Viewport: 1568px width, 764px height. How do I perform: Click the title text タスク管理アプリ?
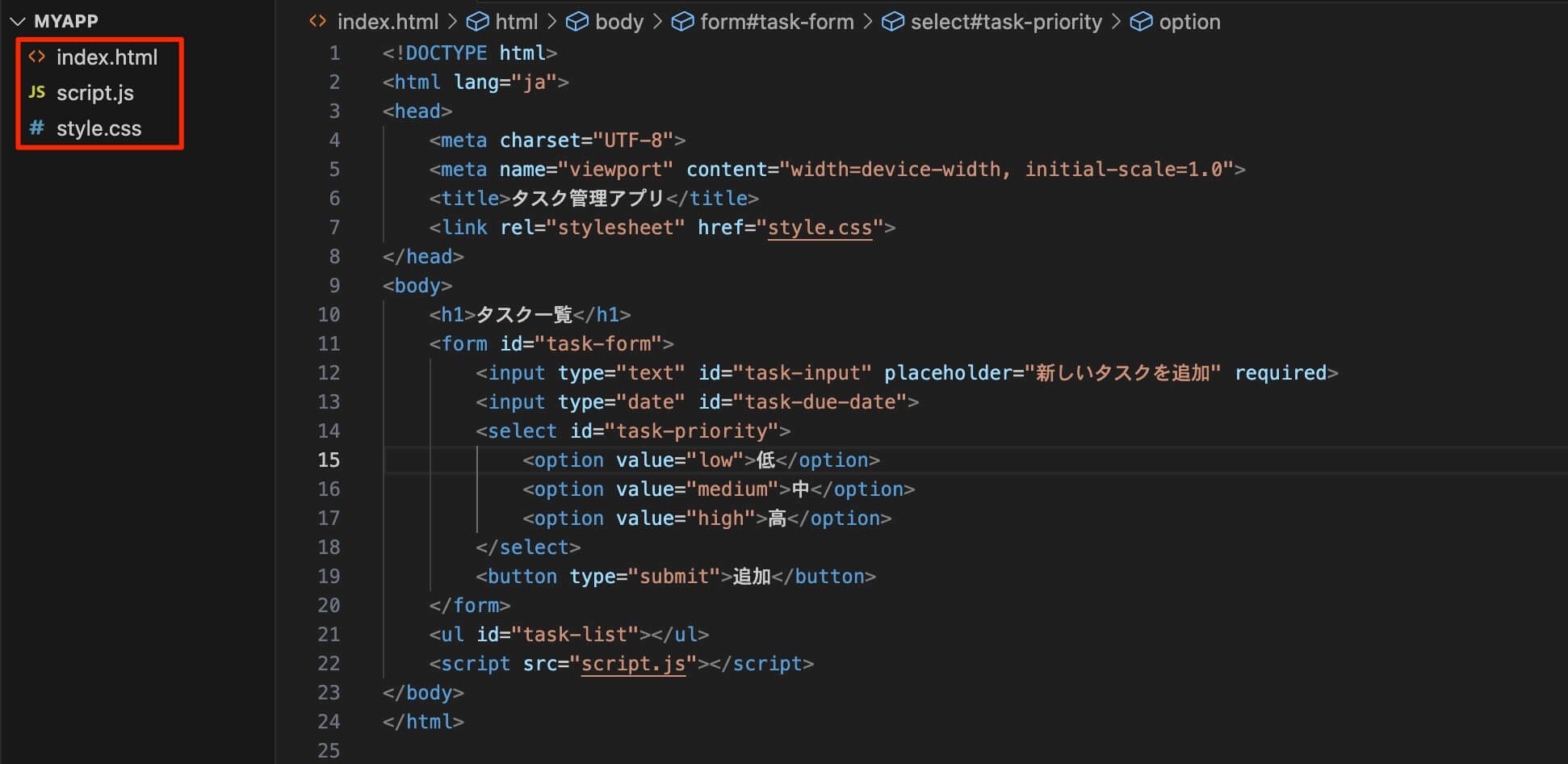[x=587, y=199]
